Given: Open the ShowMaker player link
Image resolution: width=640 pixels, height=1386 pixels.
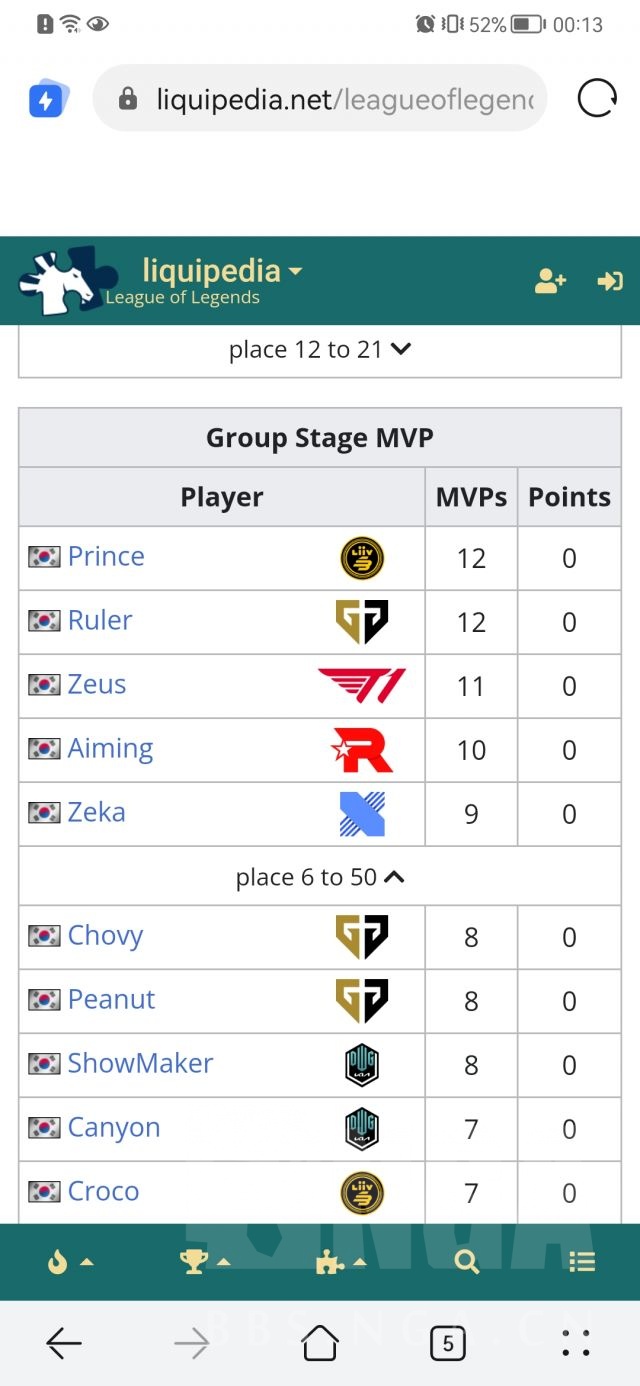Looking at the screenshot, I should click(140, 1064).
